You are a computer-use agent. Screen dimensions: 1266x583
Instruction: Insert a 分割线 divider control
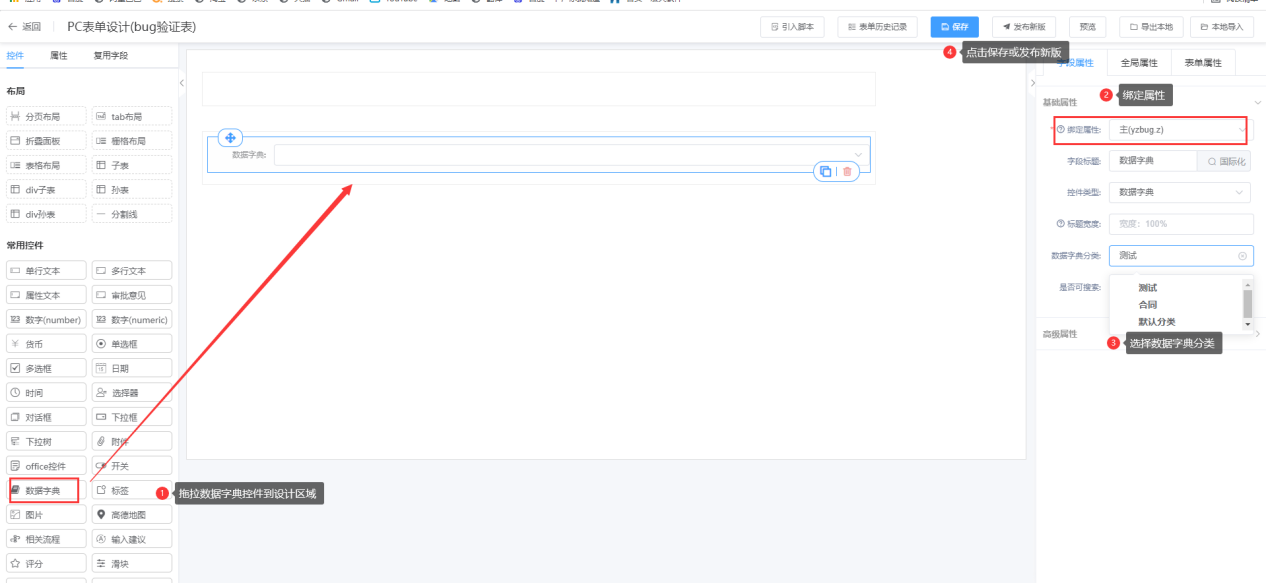pos(132,214)
